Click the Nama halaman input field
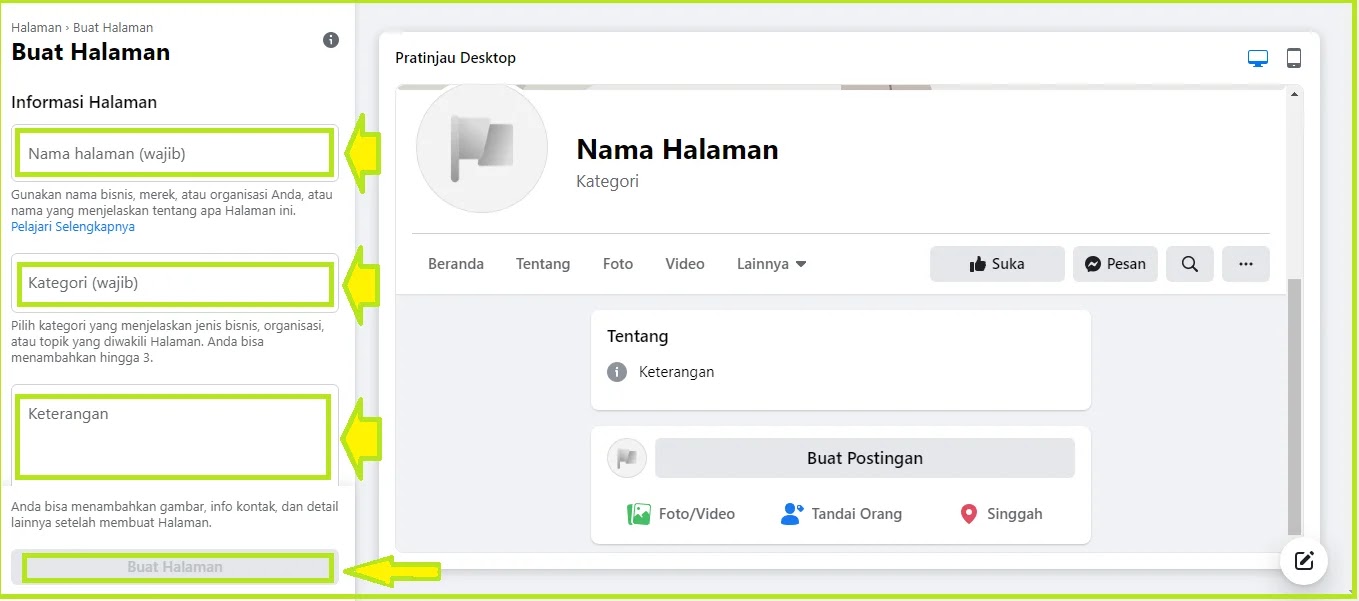Viewport: 1359px width, 601px height. (x=173, y=152)
